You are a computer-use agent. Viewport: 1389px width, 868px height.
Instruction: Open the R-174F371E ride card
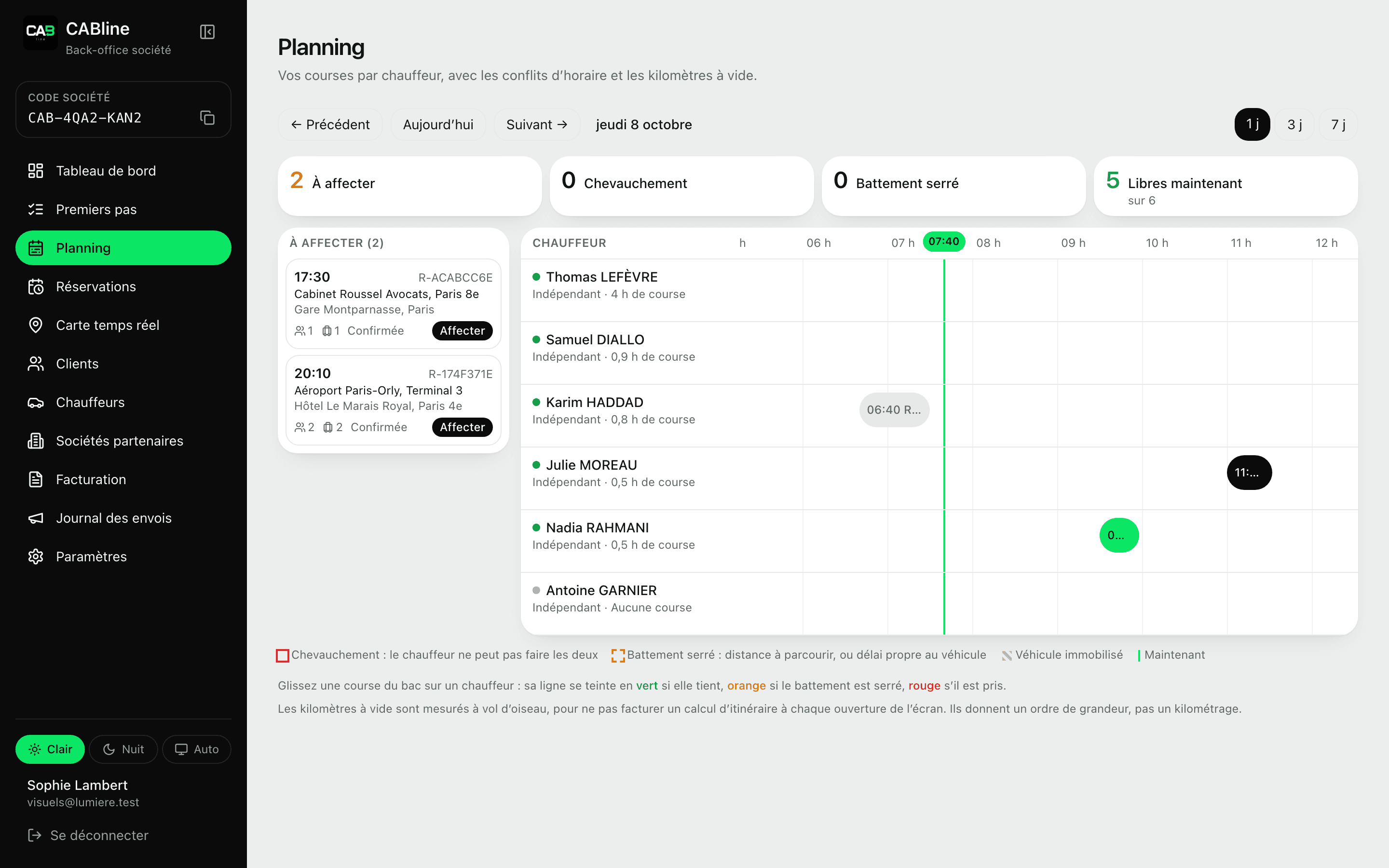coord(393,400)
